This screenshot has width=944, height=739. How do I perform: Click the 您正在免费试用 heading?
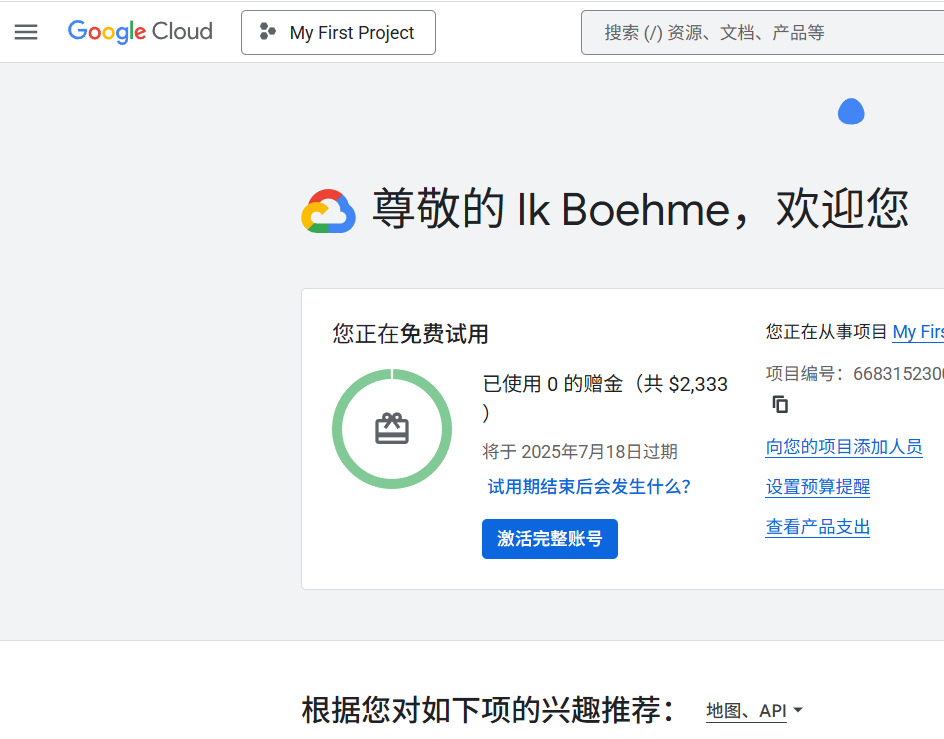pyautogui.click(x=410, y=334)
